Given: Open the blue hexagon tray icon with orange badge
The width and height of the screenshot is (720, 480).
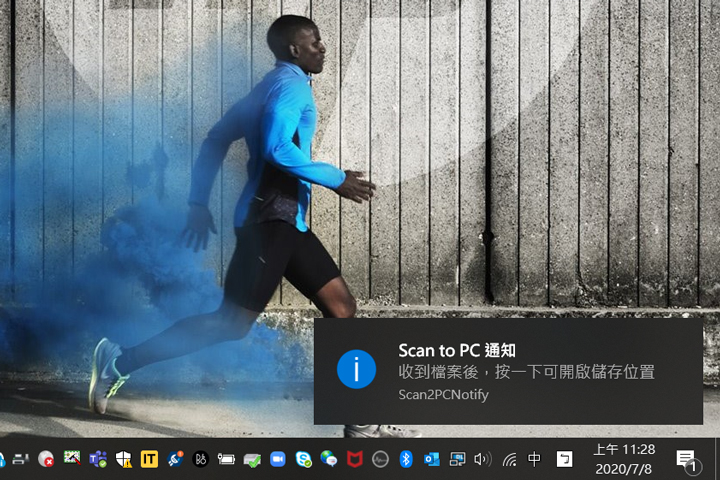Looking at the screenshot, I should tap(175, 459).
